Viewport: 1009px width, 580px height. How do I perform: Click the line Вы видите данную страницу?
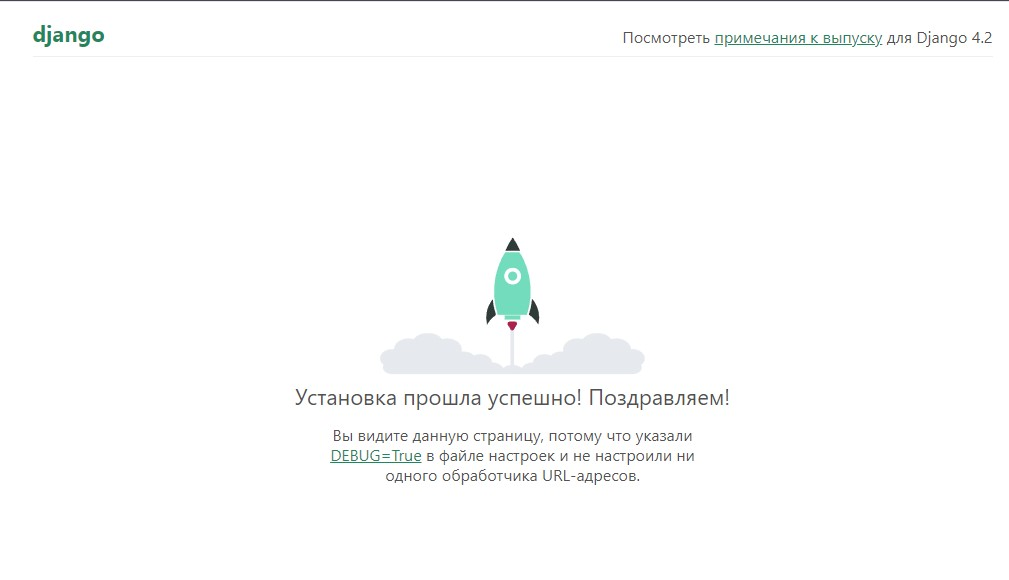point(512,436)
